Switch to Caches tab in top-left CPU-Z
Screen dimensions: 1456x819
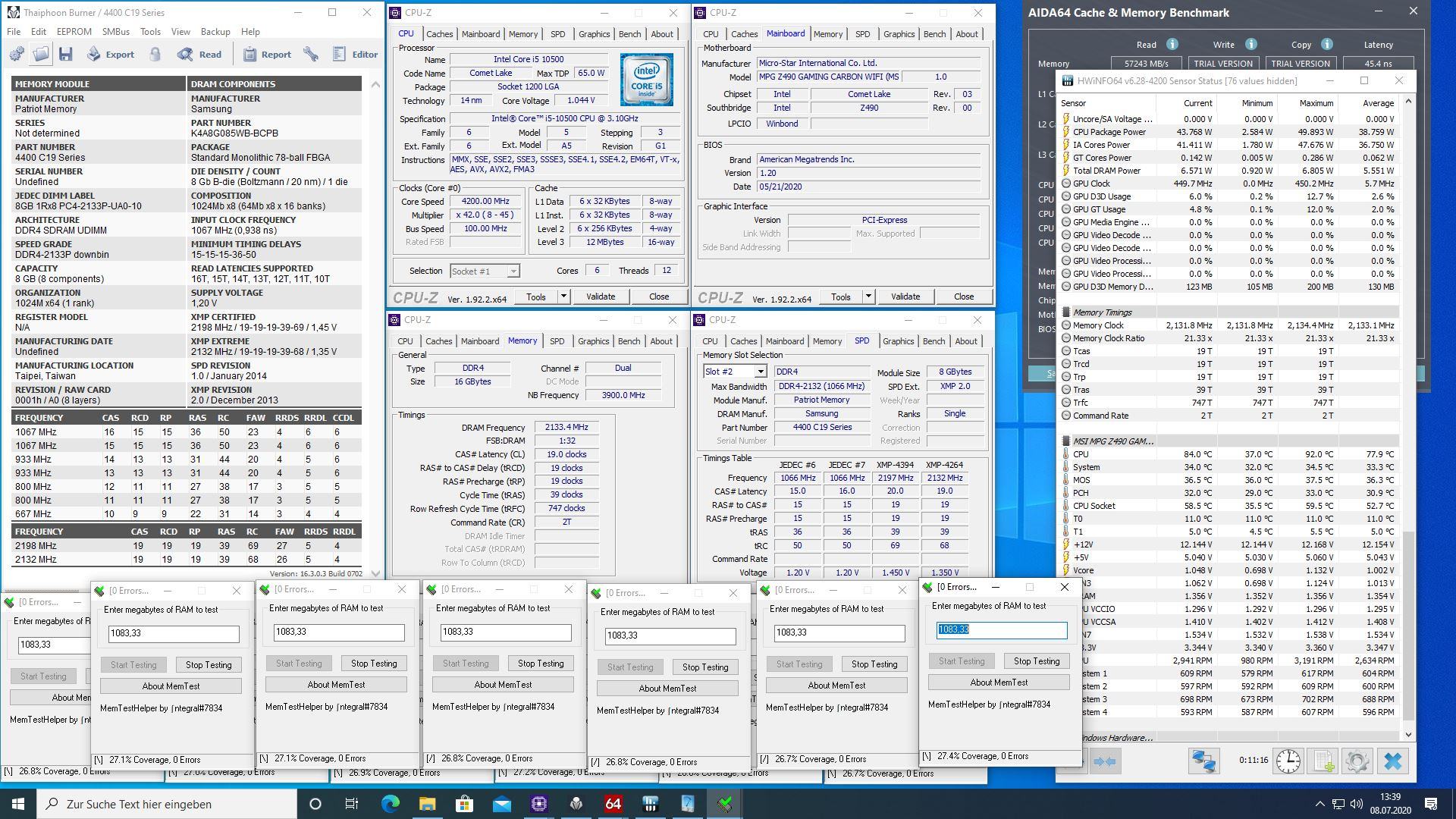coord(439,34)
